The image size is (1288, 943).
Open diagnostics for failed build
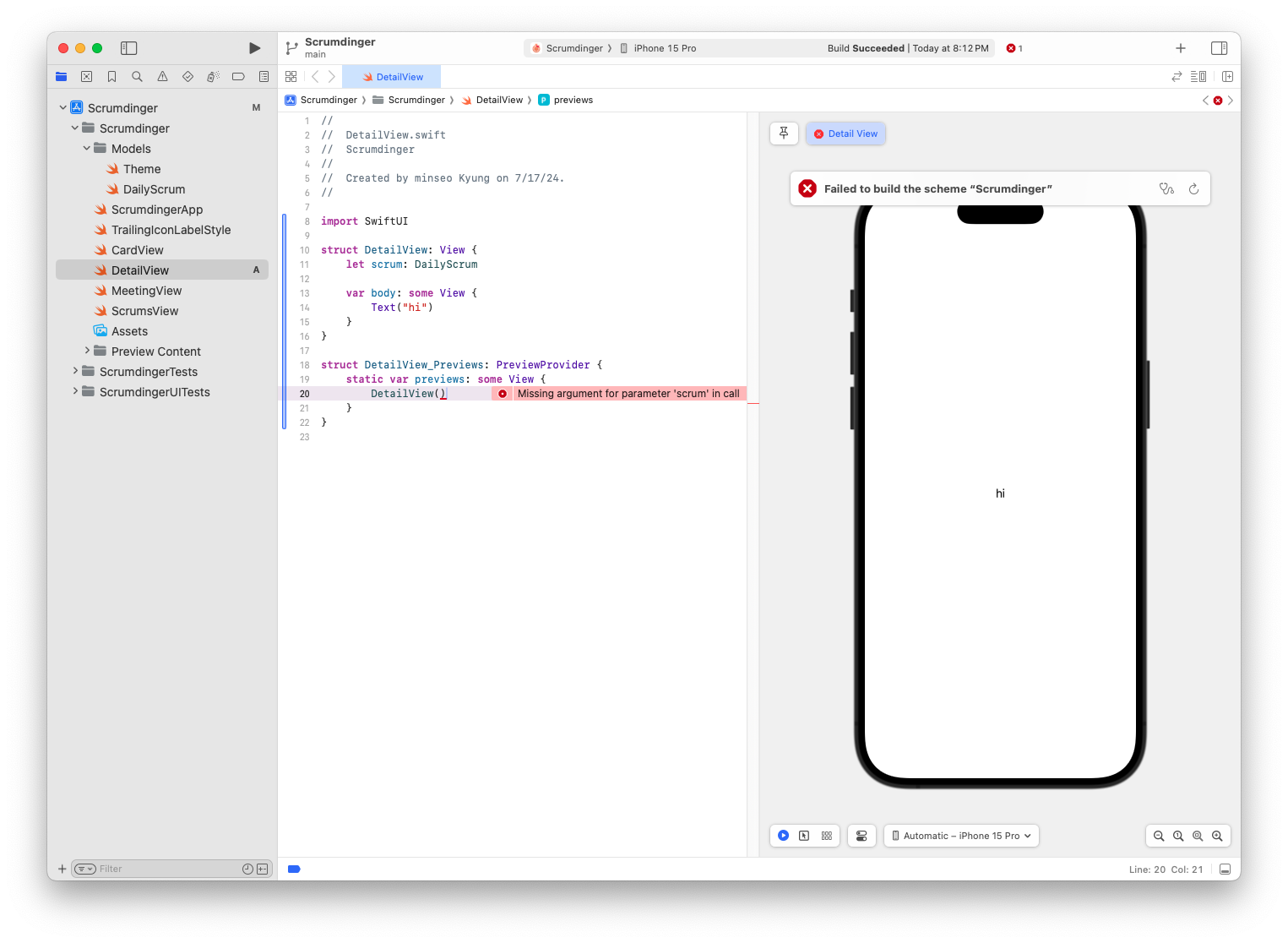(1166, 188)
